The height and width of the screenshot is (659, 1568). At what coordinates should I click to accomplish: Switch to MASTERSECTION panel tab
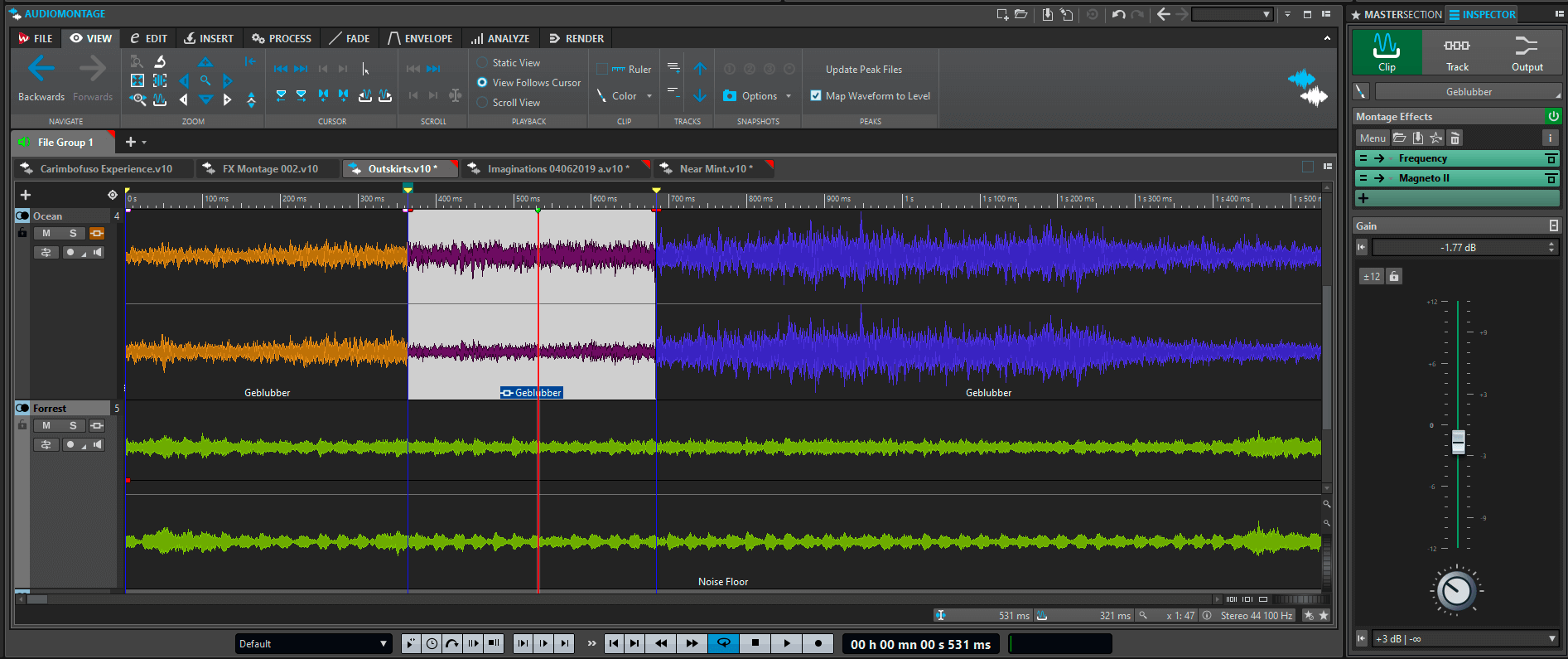click(x=1397, y=14)
